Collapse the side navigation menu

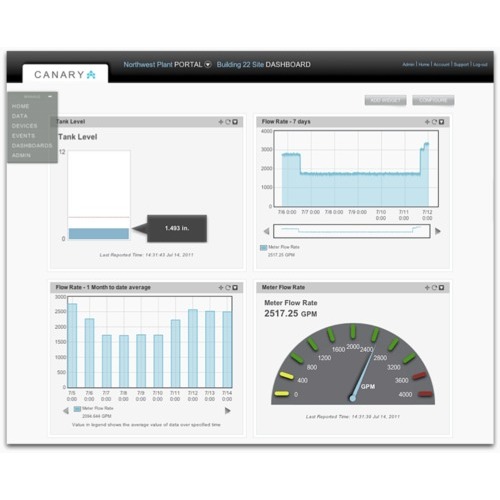[x=50, y=96]
